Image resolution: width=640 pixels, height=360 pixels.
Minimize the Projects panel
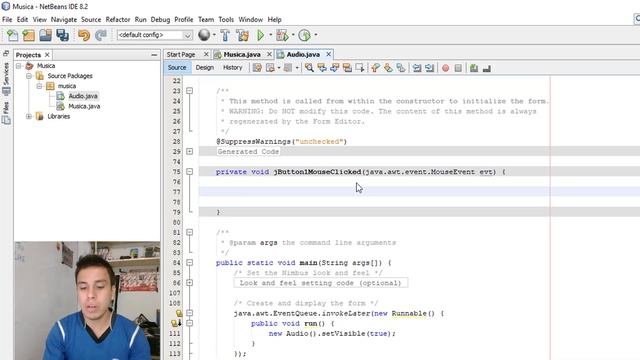point(154,55)
